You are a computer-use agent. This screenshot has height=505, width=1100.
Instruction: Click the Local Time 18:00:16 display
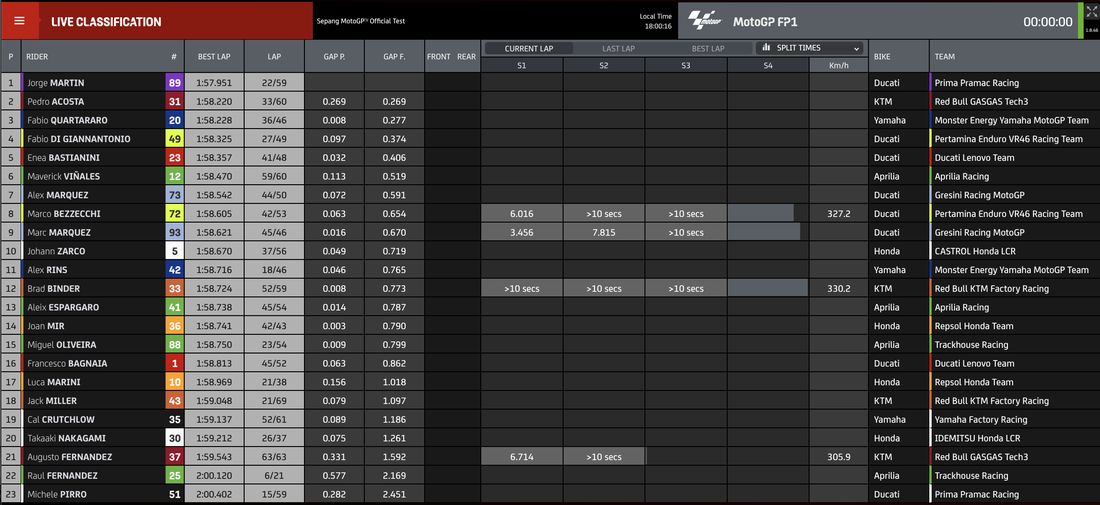coord(658,21)
